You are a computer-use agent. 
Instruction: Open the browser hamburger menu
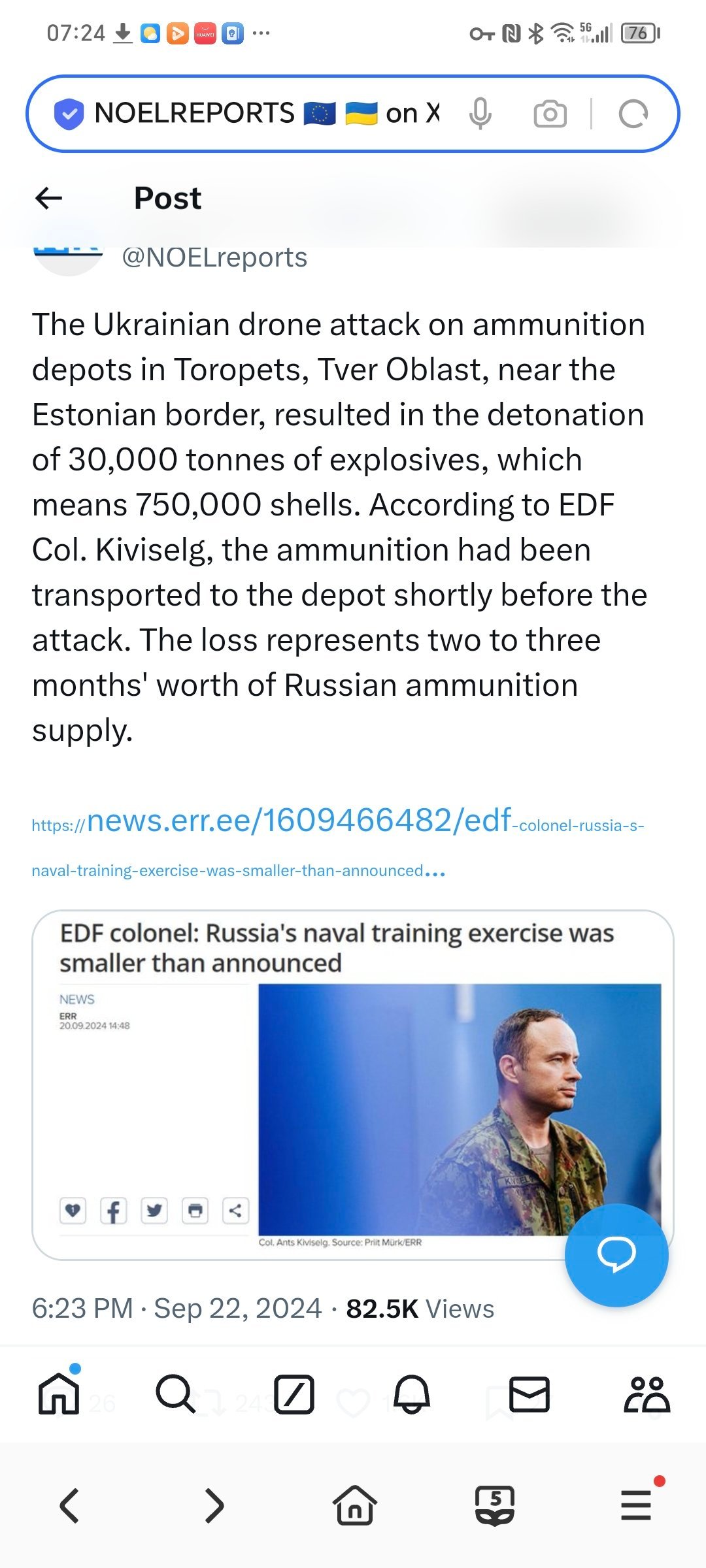[x=636, y=1505]
